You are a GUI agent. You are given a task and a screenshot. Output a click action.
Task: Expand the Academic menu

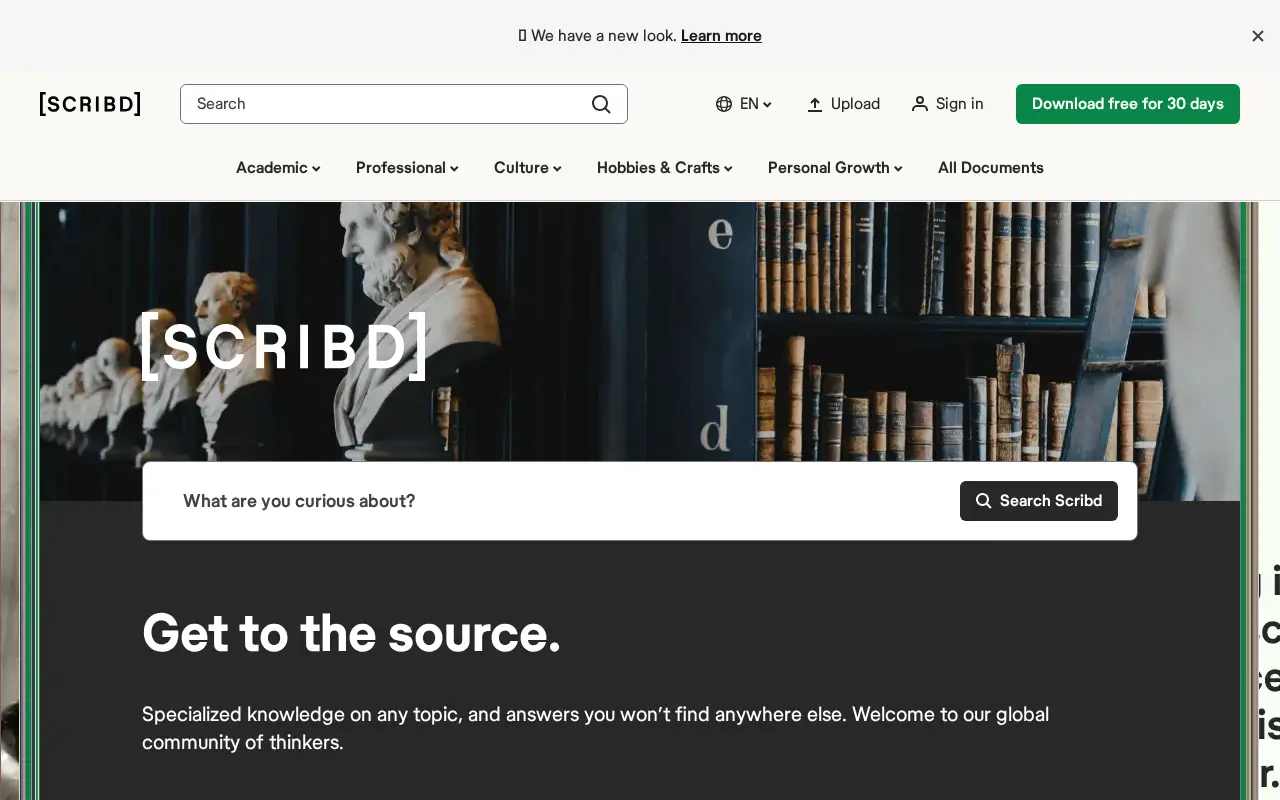[278, 168]
